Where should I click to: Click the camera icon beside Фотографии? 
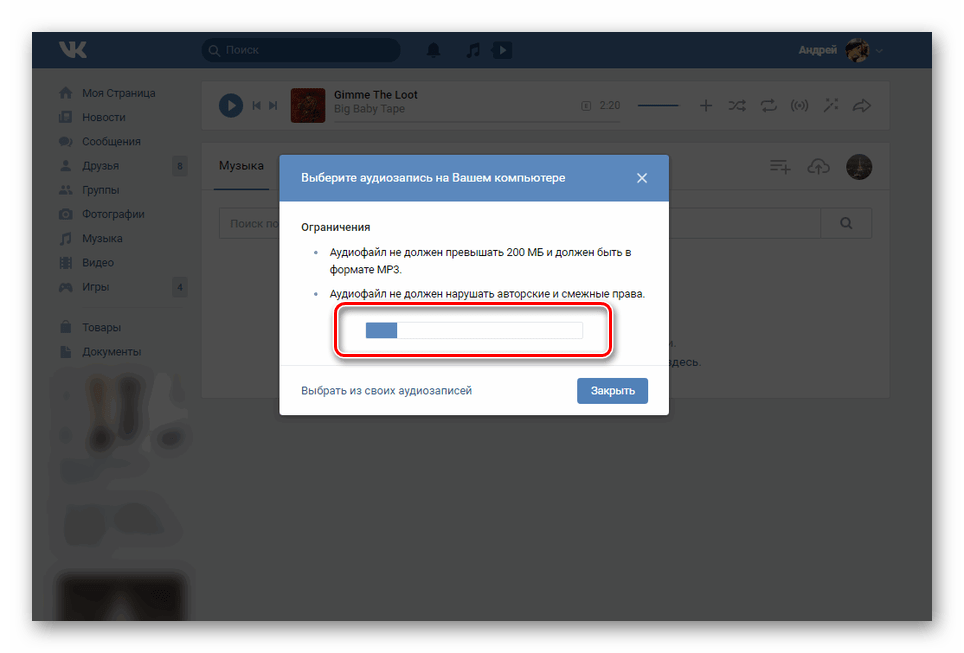click(x=66, y=214)
